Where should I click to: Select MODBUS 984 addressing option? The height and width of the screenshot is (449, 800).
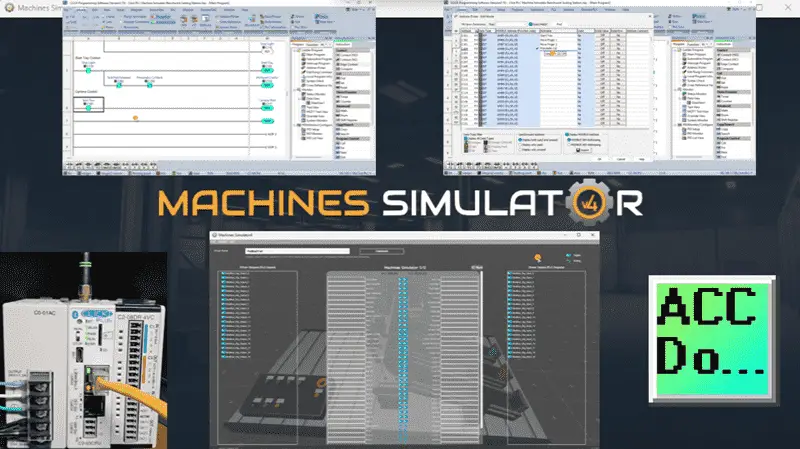pos(584,144)
